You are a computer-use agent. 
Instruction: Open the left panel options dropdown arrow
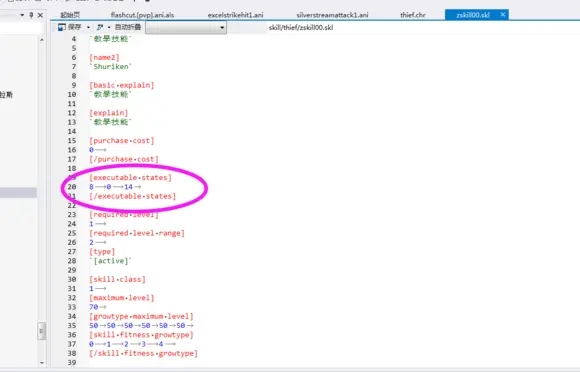[22, 15]
